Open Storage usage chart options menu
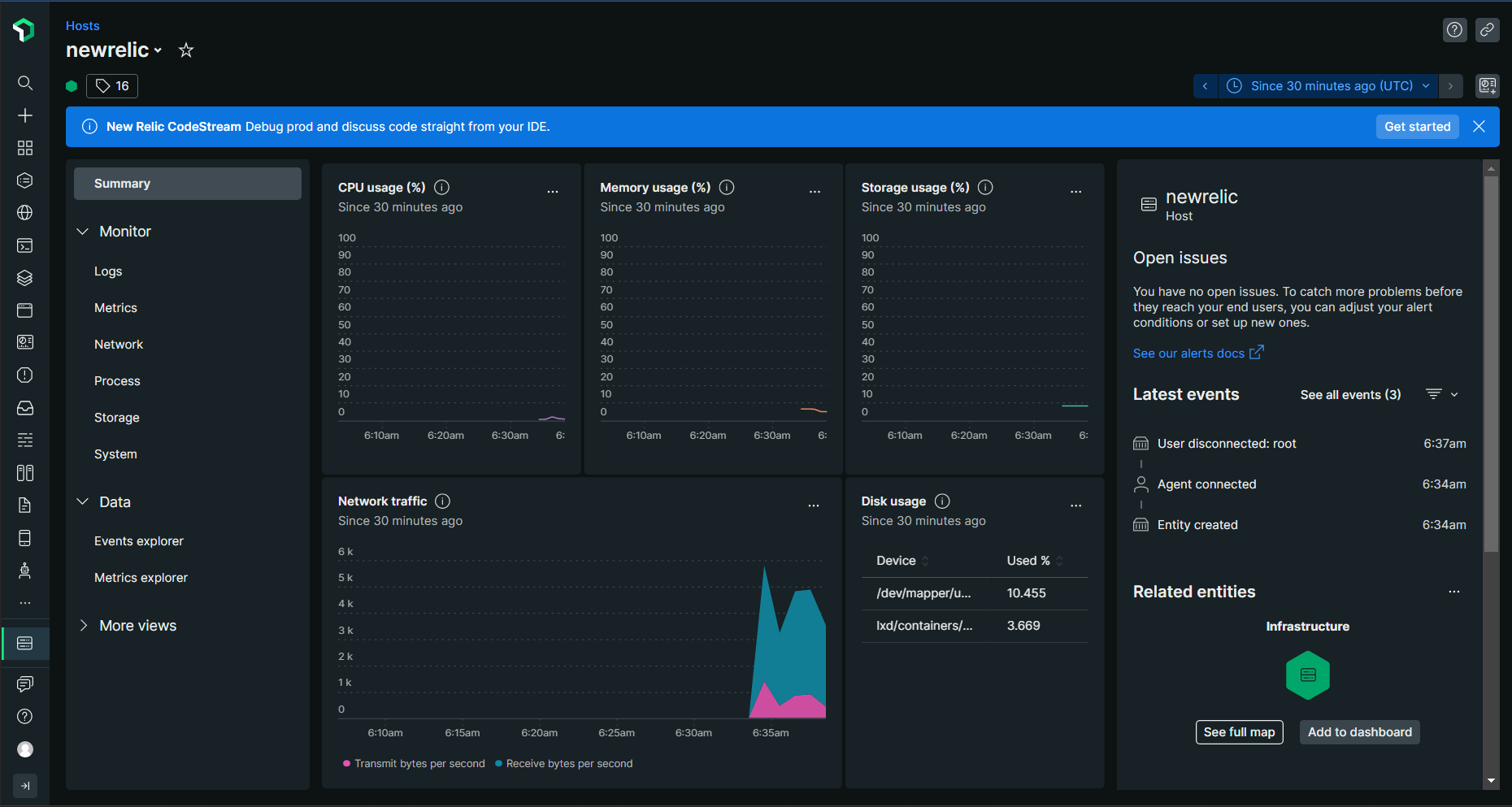This screenshot has width=1512, height=807. point(1076,192)
